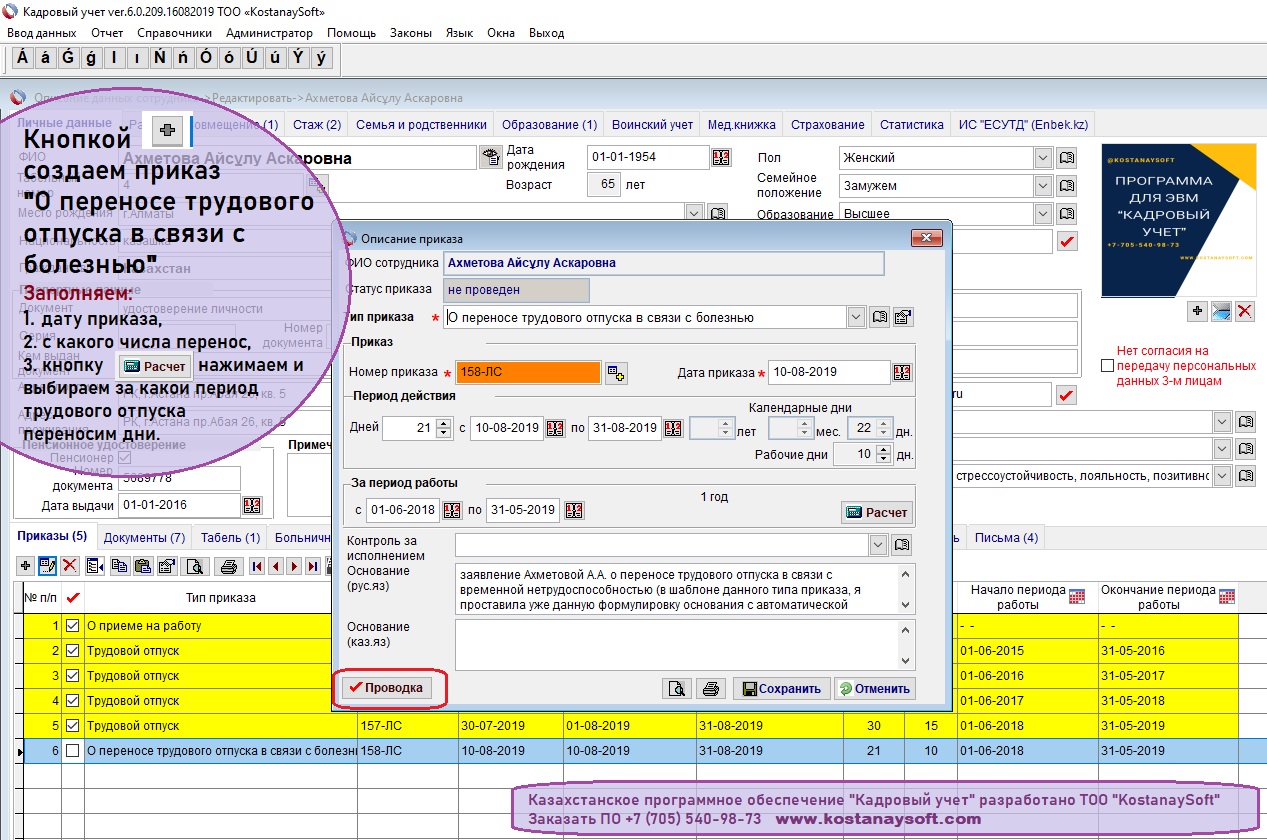This screenshot has width=1267, height=840.
Task: Click printer icon in order dialog
Action: click(711, 688)
